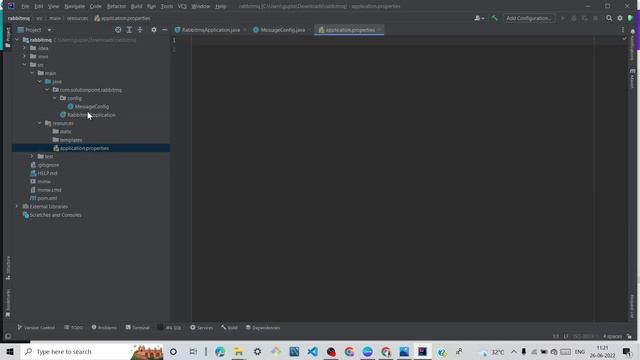This screenshot has width=640, height=360.
Task: Collapse the src folder
Action: tap(24, 64)
